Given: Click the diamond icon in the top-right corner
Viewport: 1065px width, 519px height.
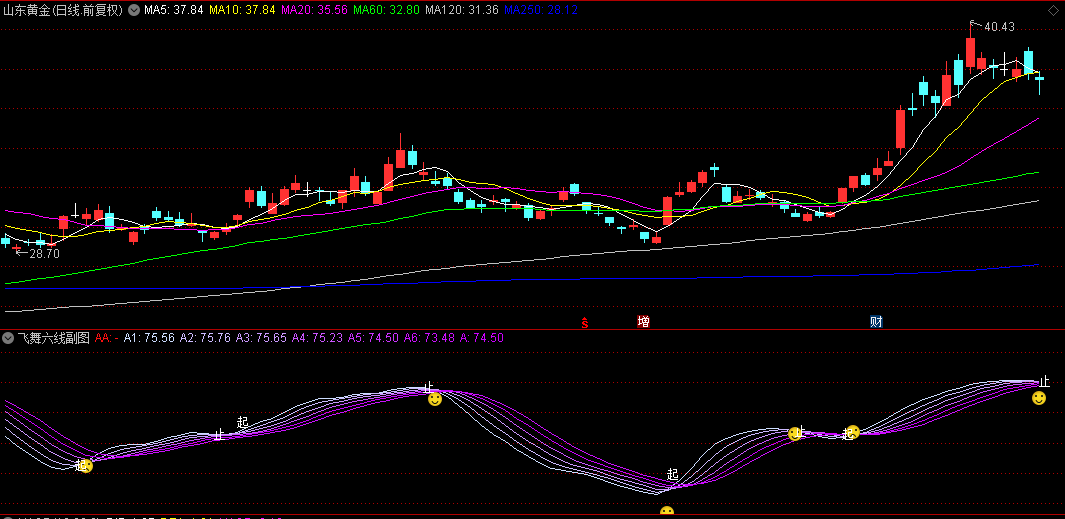Looking at the screenshot, I should point(1053,10).
